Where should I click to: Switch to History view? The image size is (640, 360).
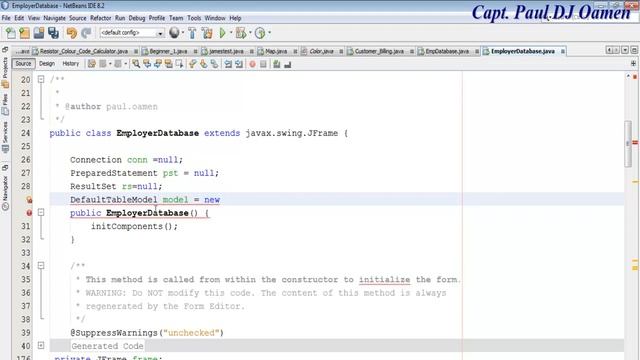(x=71, y=64)
